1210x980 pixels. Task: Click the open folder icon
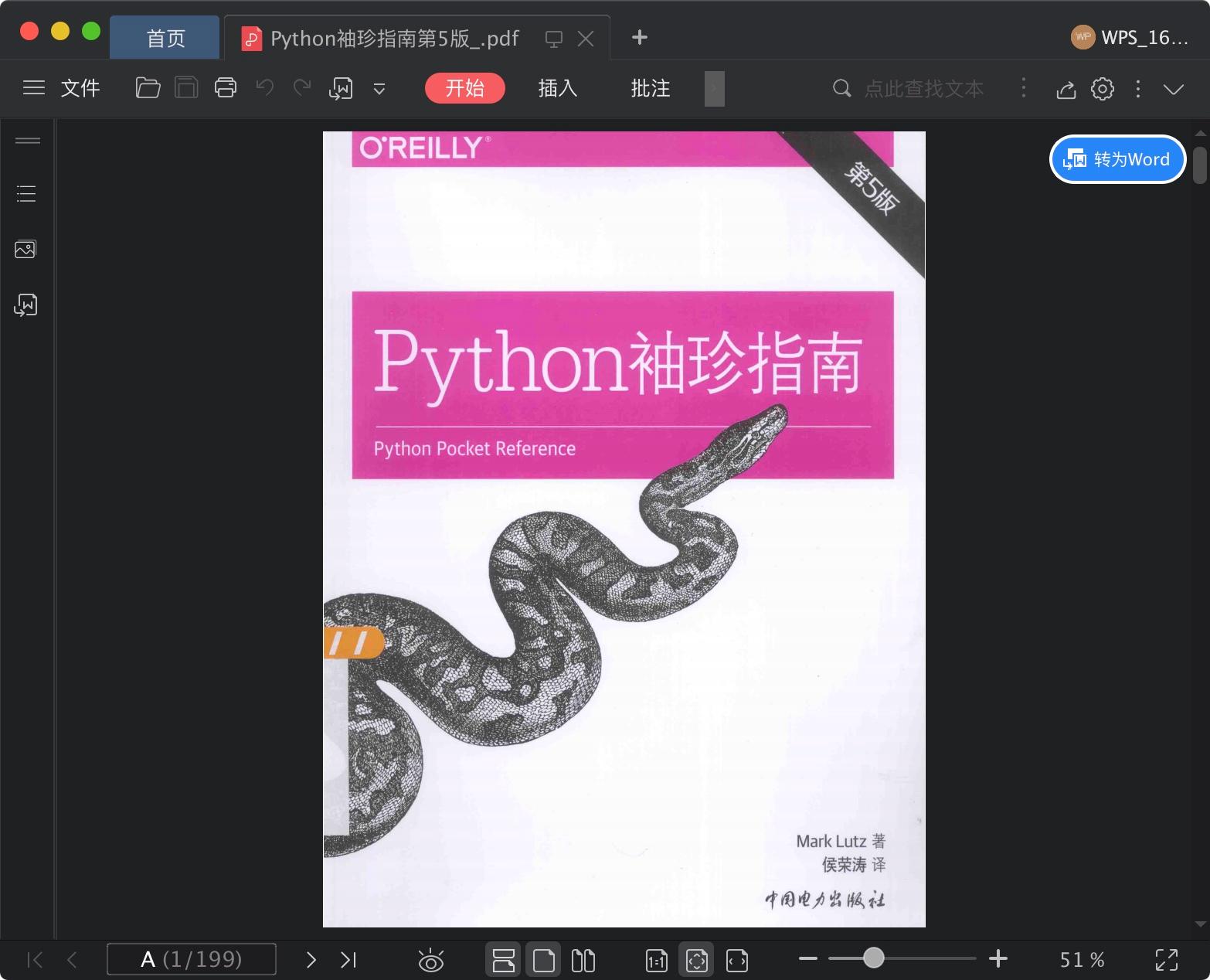[x=148, y=88]
